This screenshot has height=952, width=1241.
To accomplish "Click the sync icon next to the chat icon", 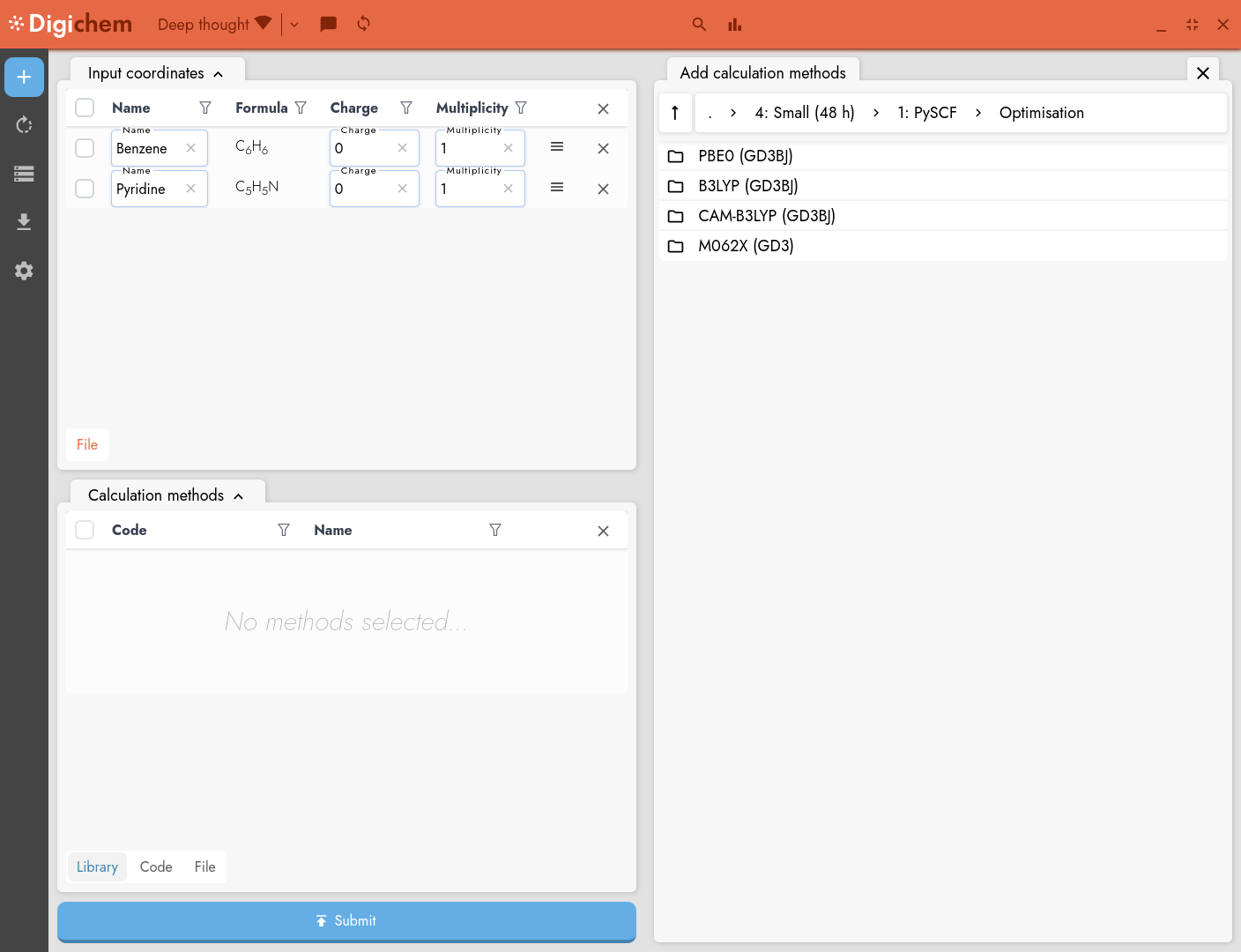I will point(362,24).
